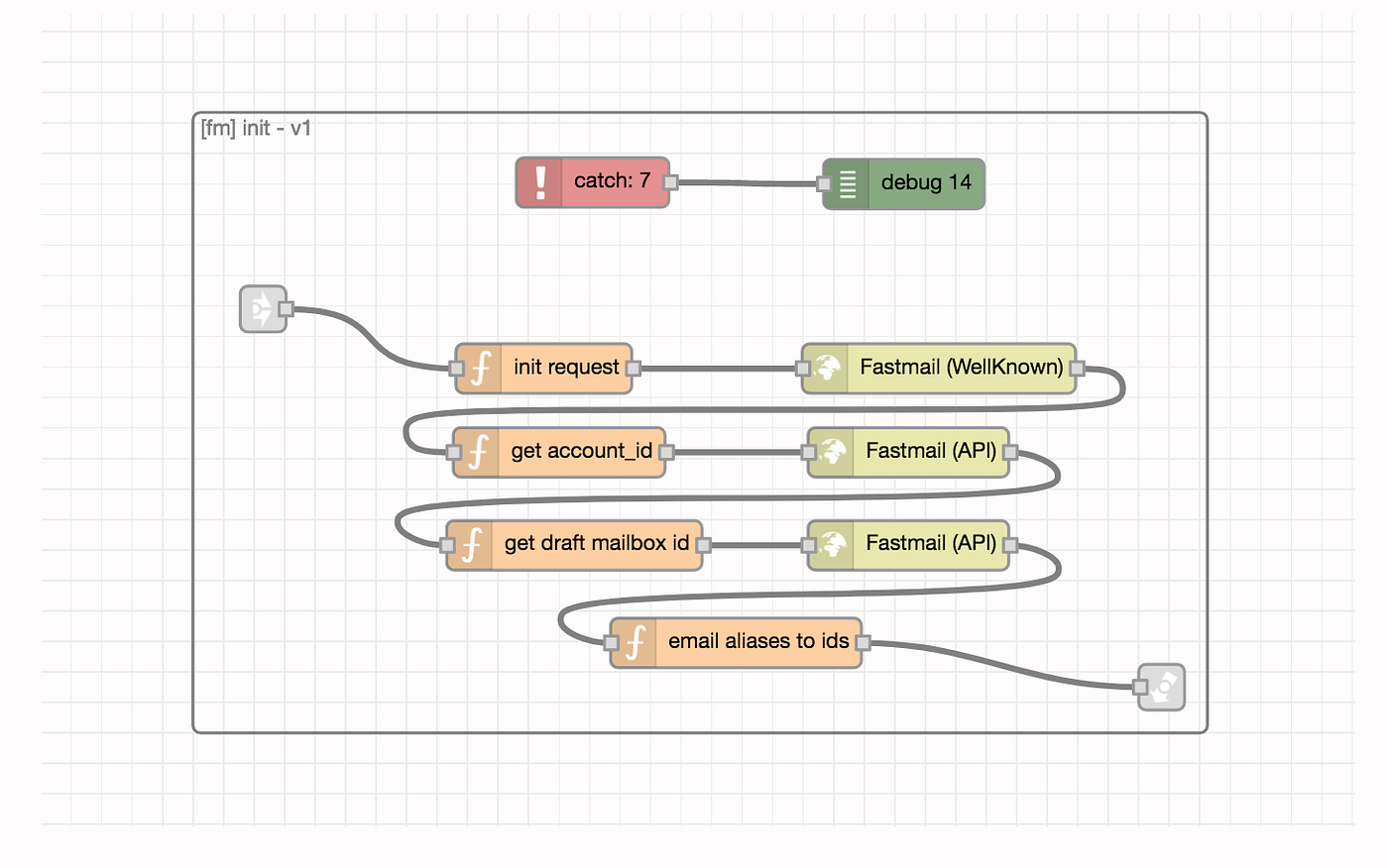Click globe icon on Fastmail (WellKnown) node

click(x=826, y=368)
